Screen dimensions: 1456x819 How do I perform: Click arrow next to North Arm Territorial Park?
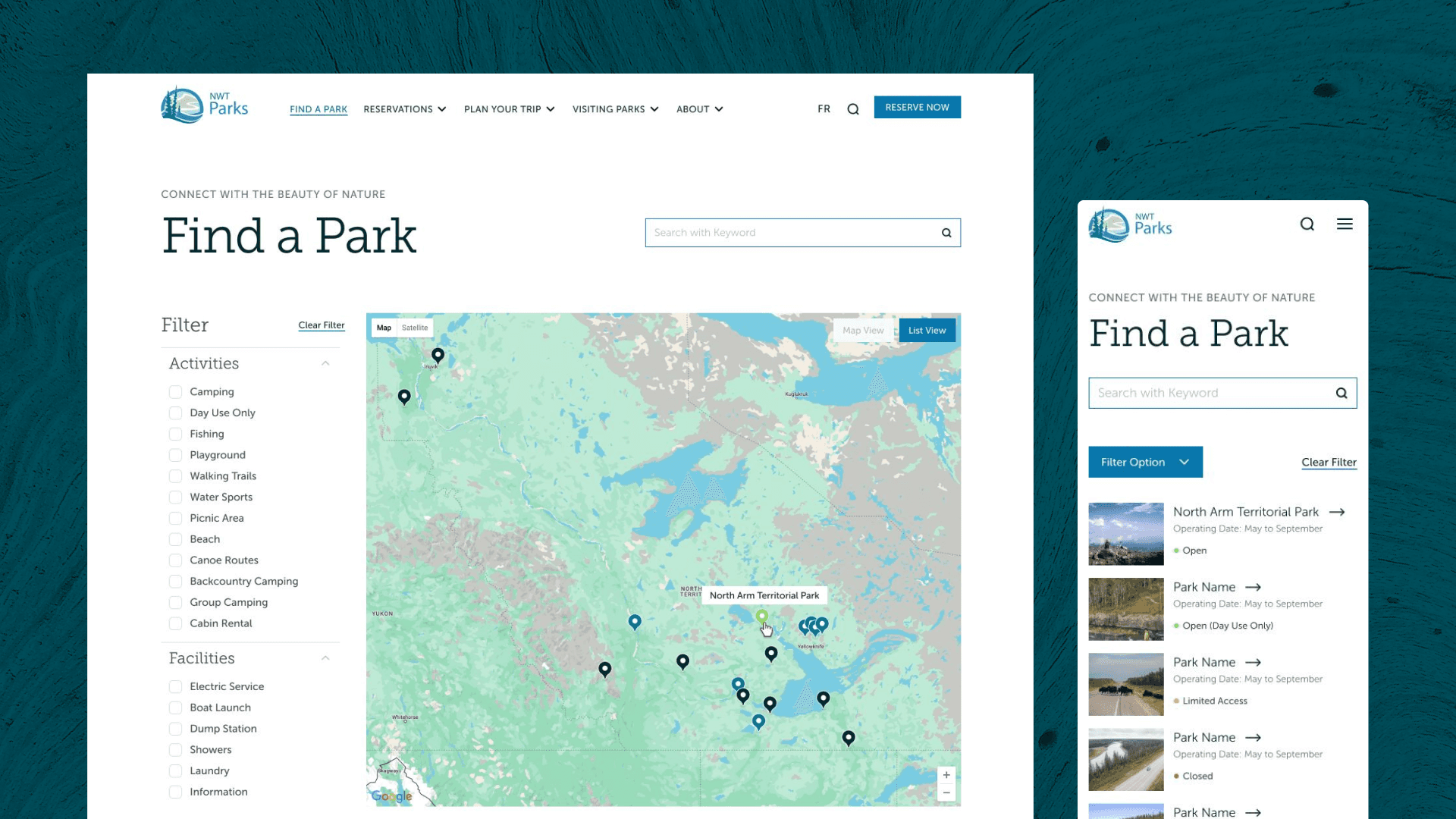tap(1337, 512)
